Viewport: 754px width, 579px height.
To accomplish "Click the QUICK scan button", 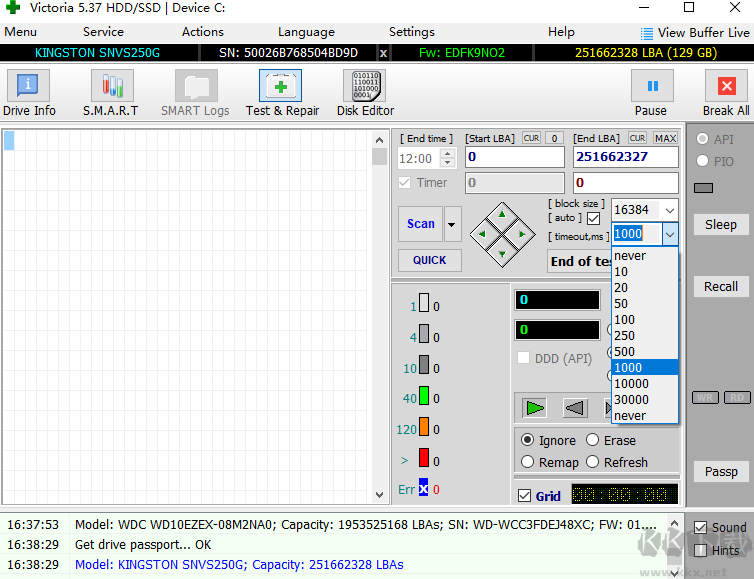I will (429, 260).
